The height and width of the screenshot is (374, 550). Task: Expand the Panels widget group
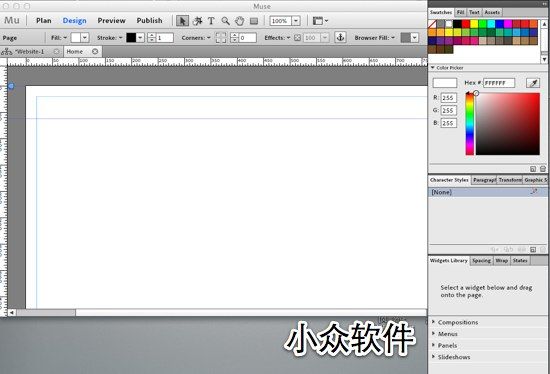(x=434, y=345)
